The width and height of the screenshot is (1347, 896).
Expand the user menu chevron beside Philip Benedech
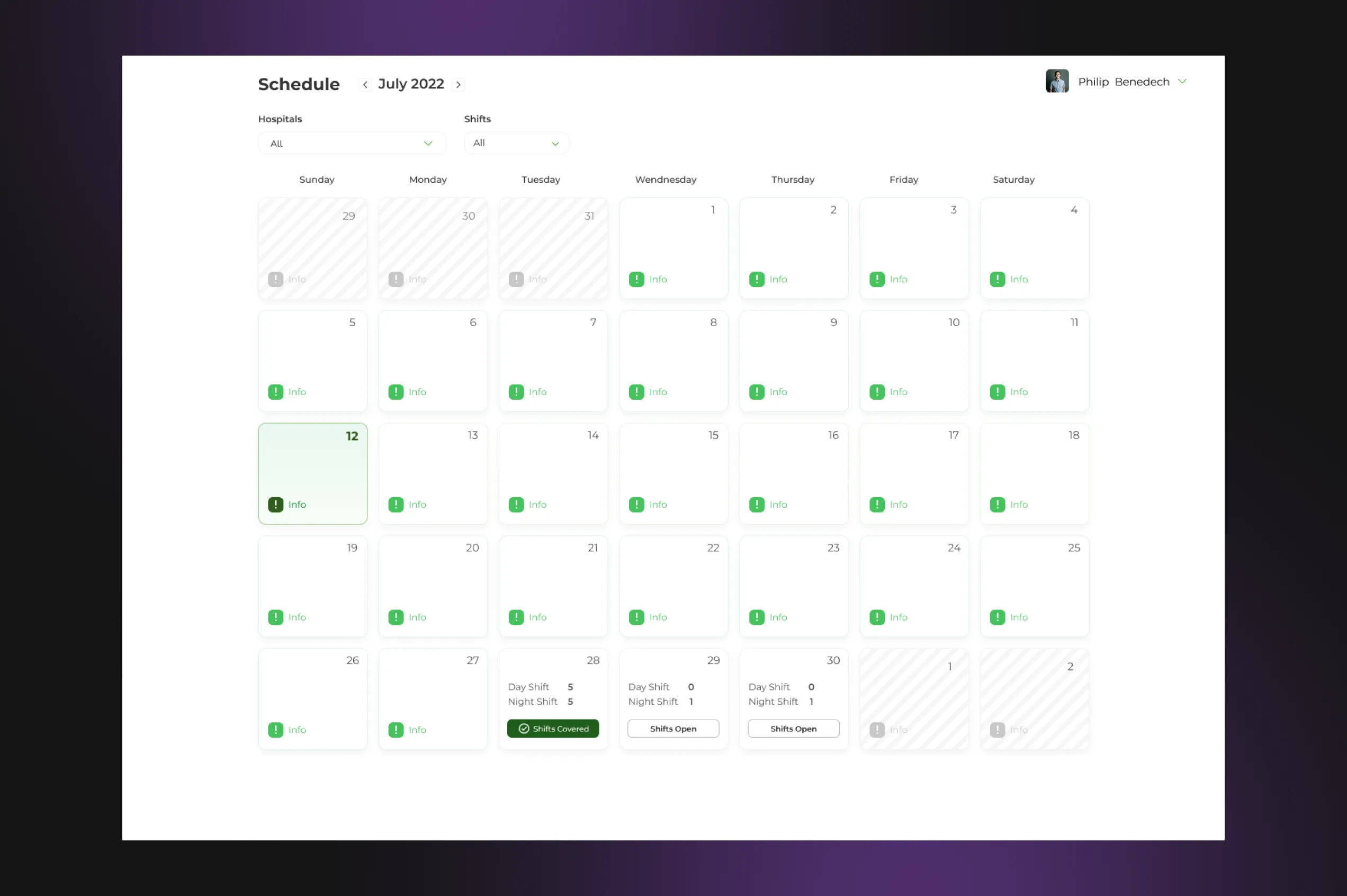tap(1182, 82)
